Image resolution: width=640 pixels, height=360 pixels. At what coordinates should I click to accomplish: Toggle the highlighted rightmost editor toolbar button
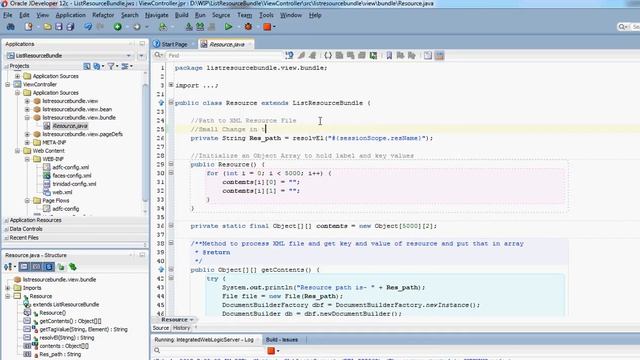(439, 56)
